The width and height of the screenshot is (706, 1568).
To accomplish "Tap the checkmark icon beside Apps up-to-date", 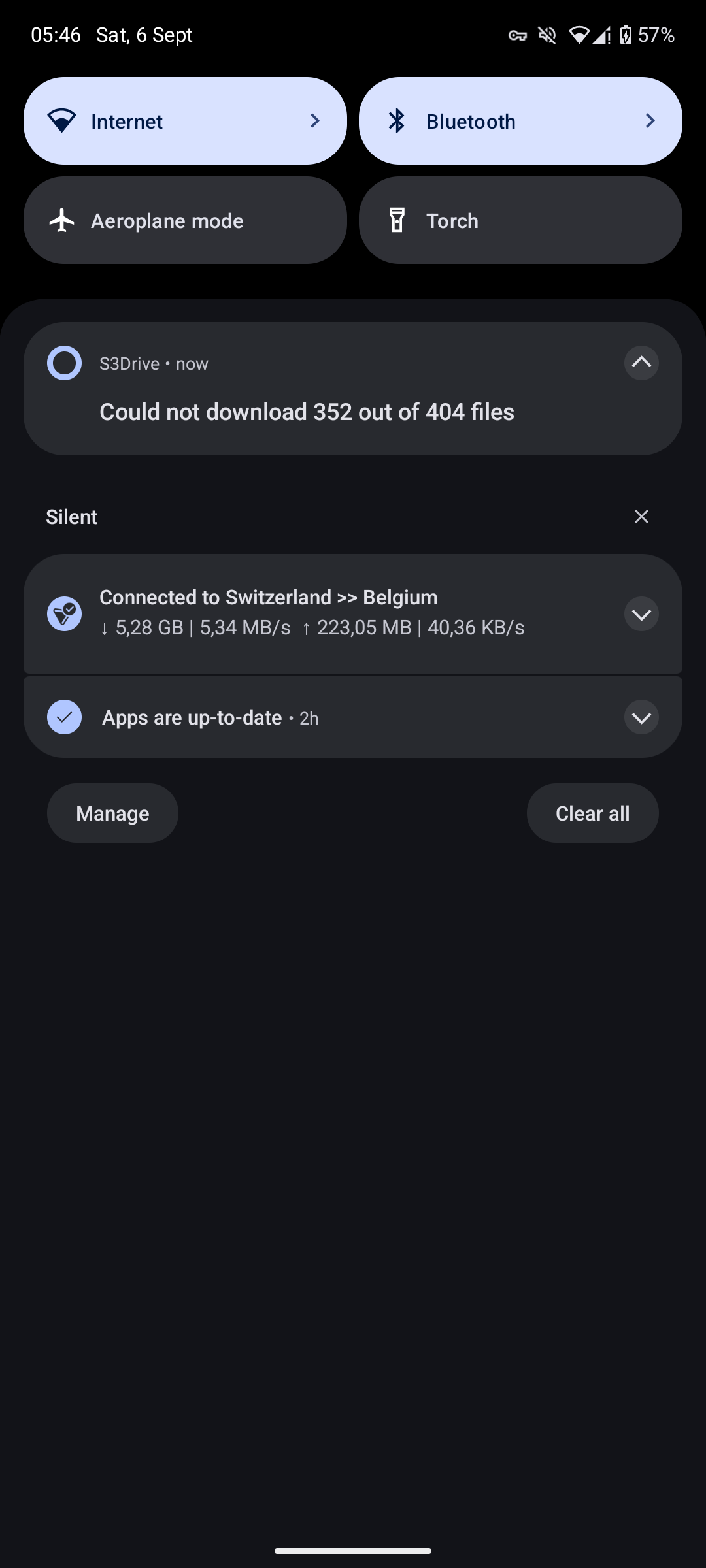I will (x=64, y=717).
